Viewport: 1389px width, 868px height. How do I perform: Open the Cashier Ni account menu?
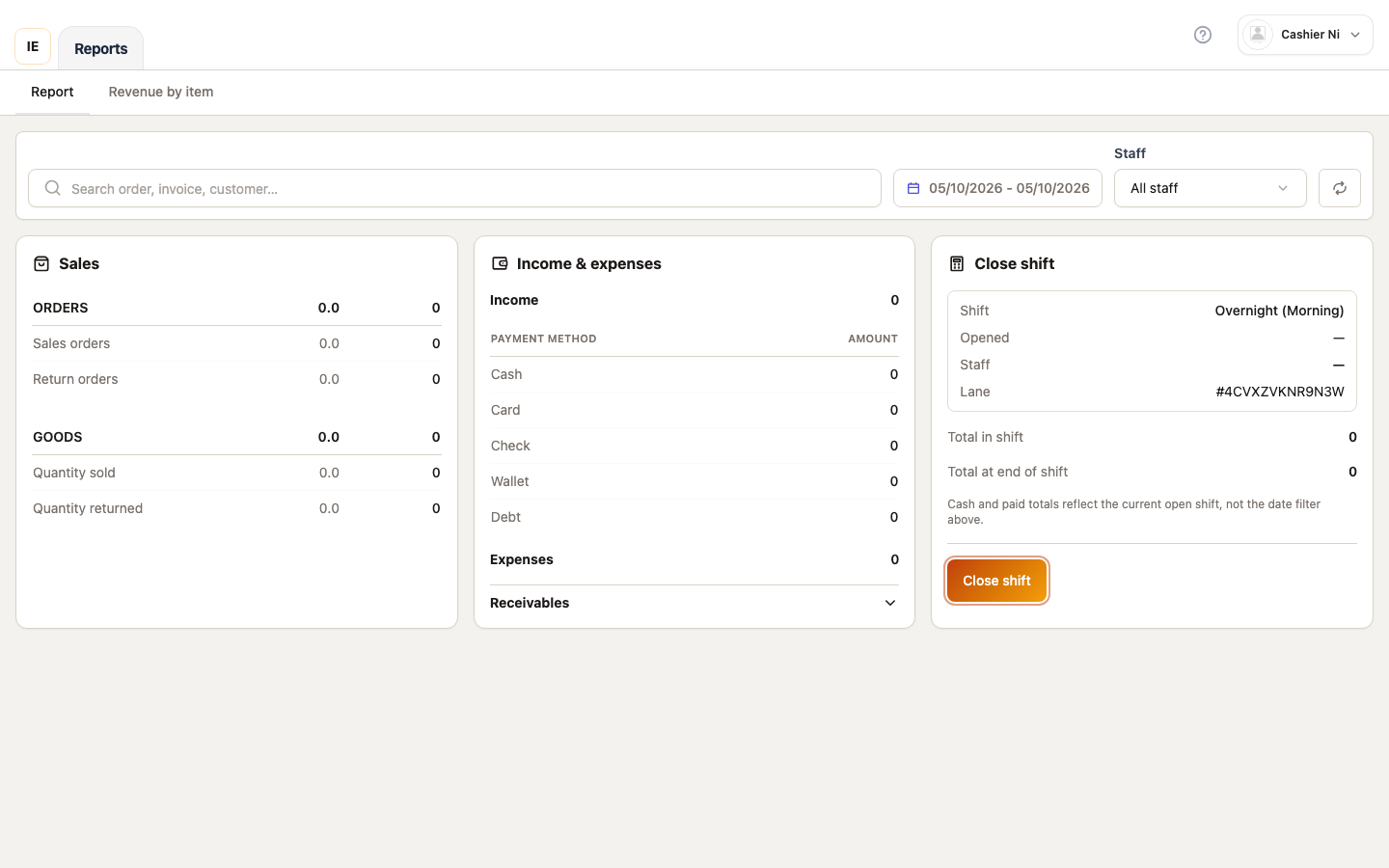tap(1305, 35)
